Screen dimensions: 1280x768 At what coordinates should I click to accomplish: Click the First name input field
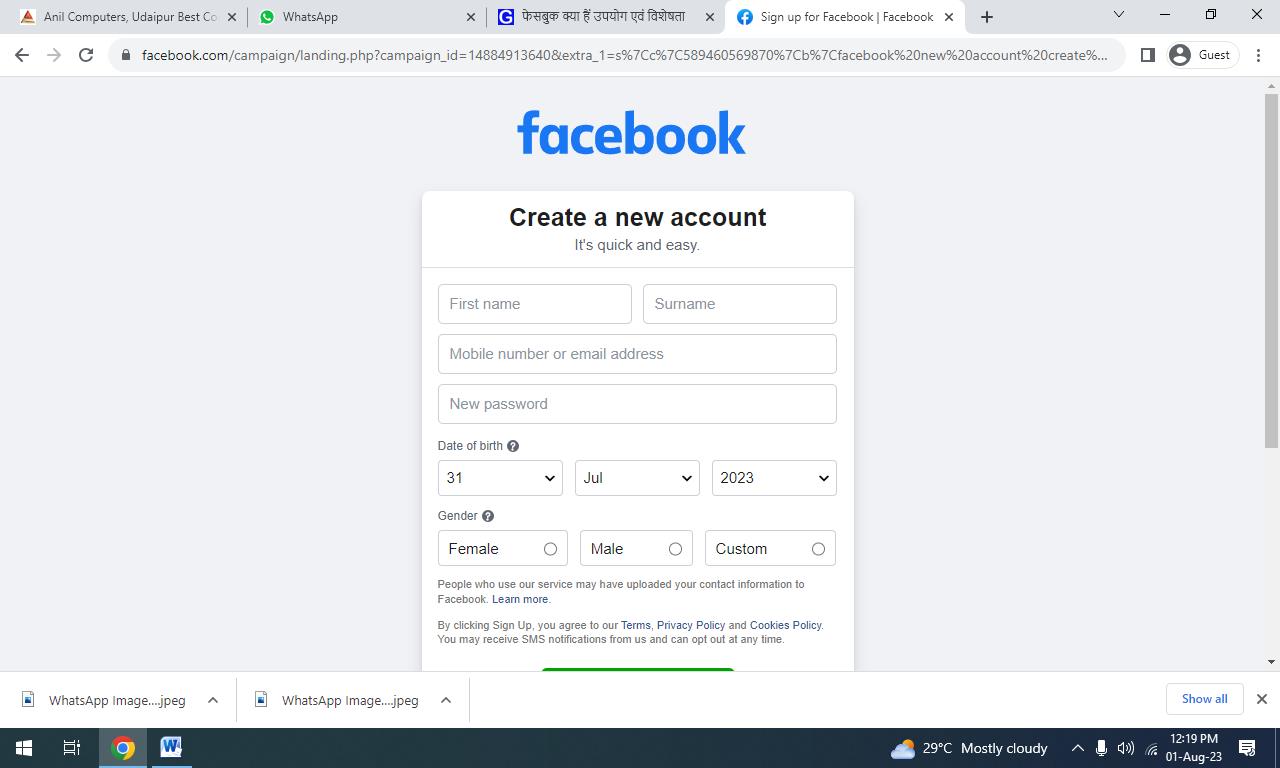pyautogui.click(x=535, y=304)
